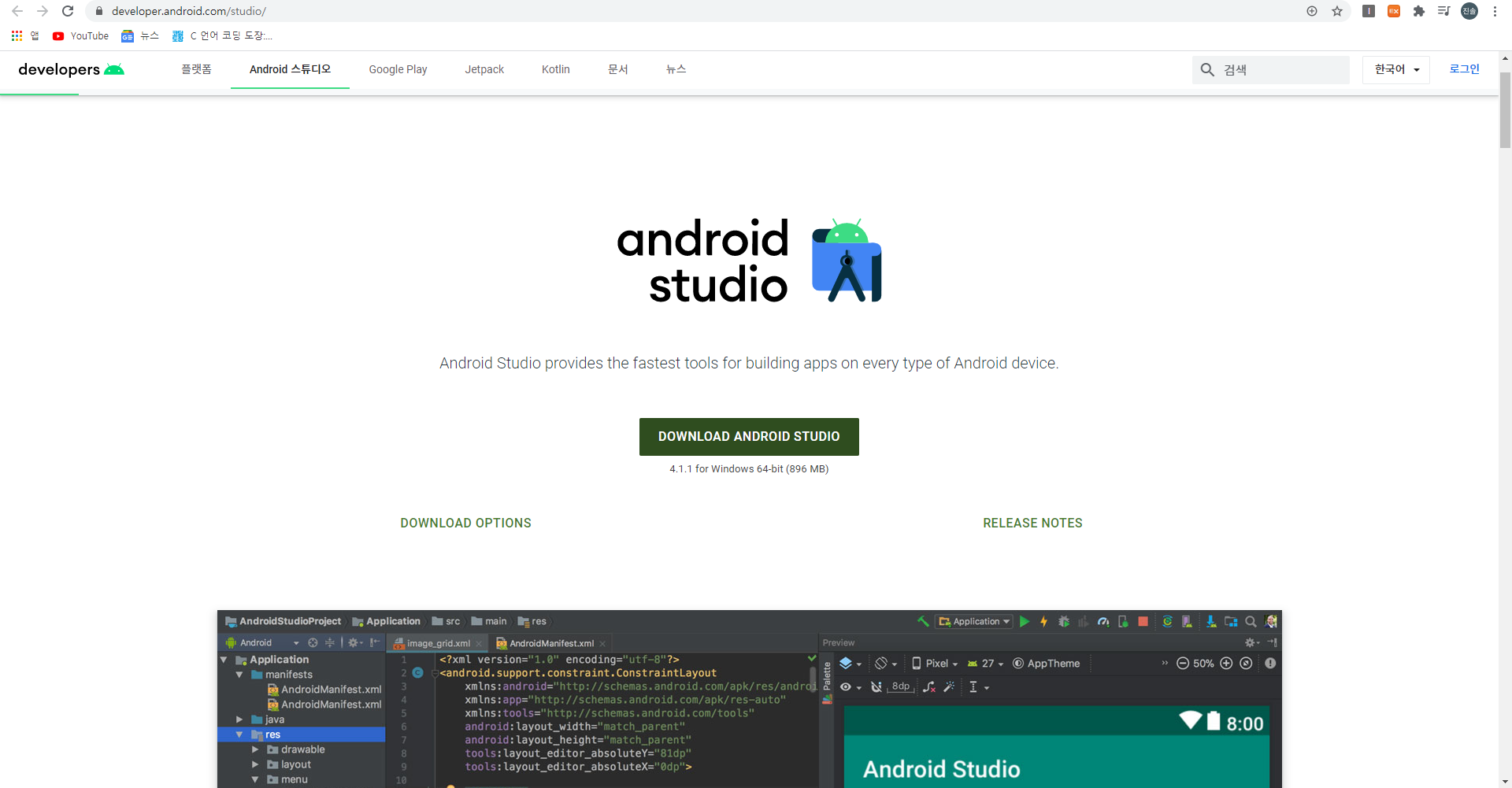Viewport: 1512px width, 788px height.
Task: Click the circled plus icon in address bar
Action: [x=1312, y=11]
